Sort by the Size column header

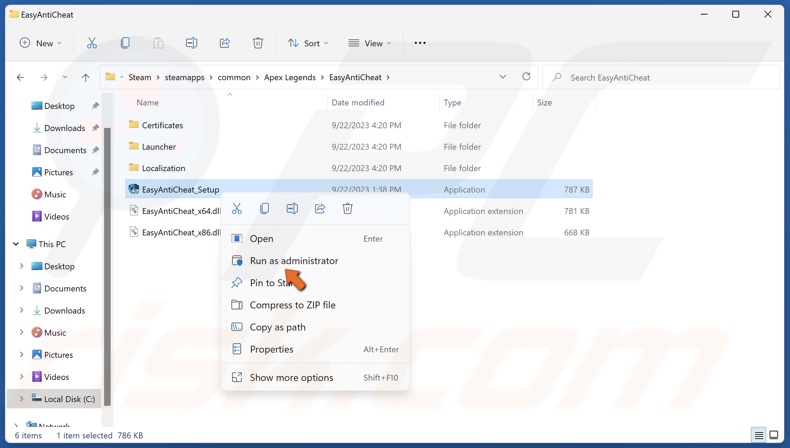click(544, 103)
